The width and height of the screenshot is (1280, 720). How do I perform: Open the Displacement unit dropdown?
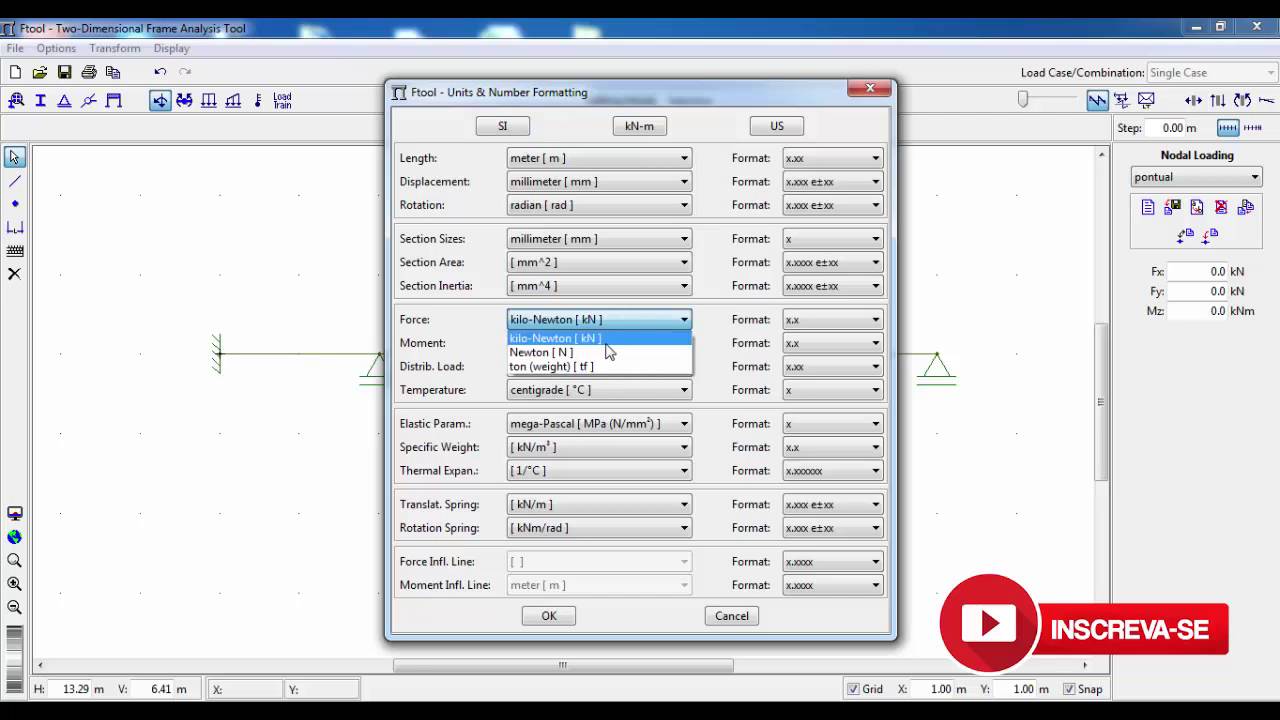pos(599,182)
